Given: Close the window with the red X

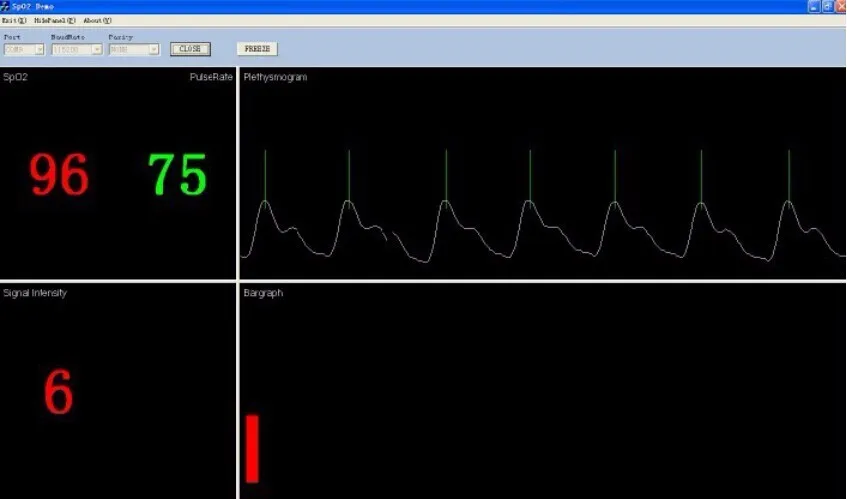Looking at the screenshot, I should click(x=839, y=6).
